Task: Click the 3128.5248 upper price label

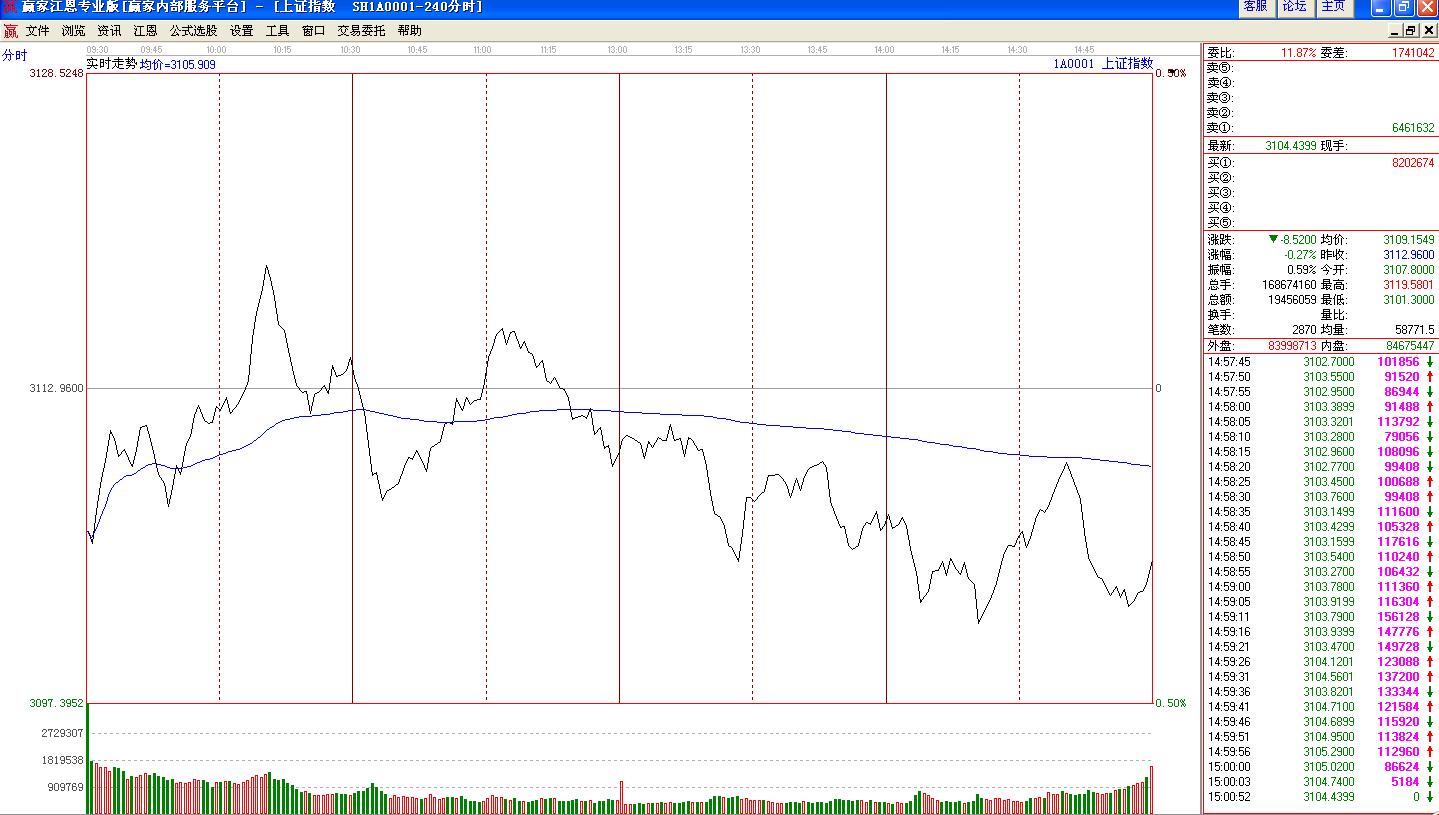Action: coord(56,73)
